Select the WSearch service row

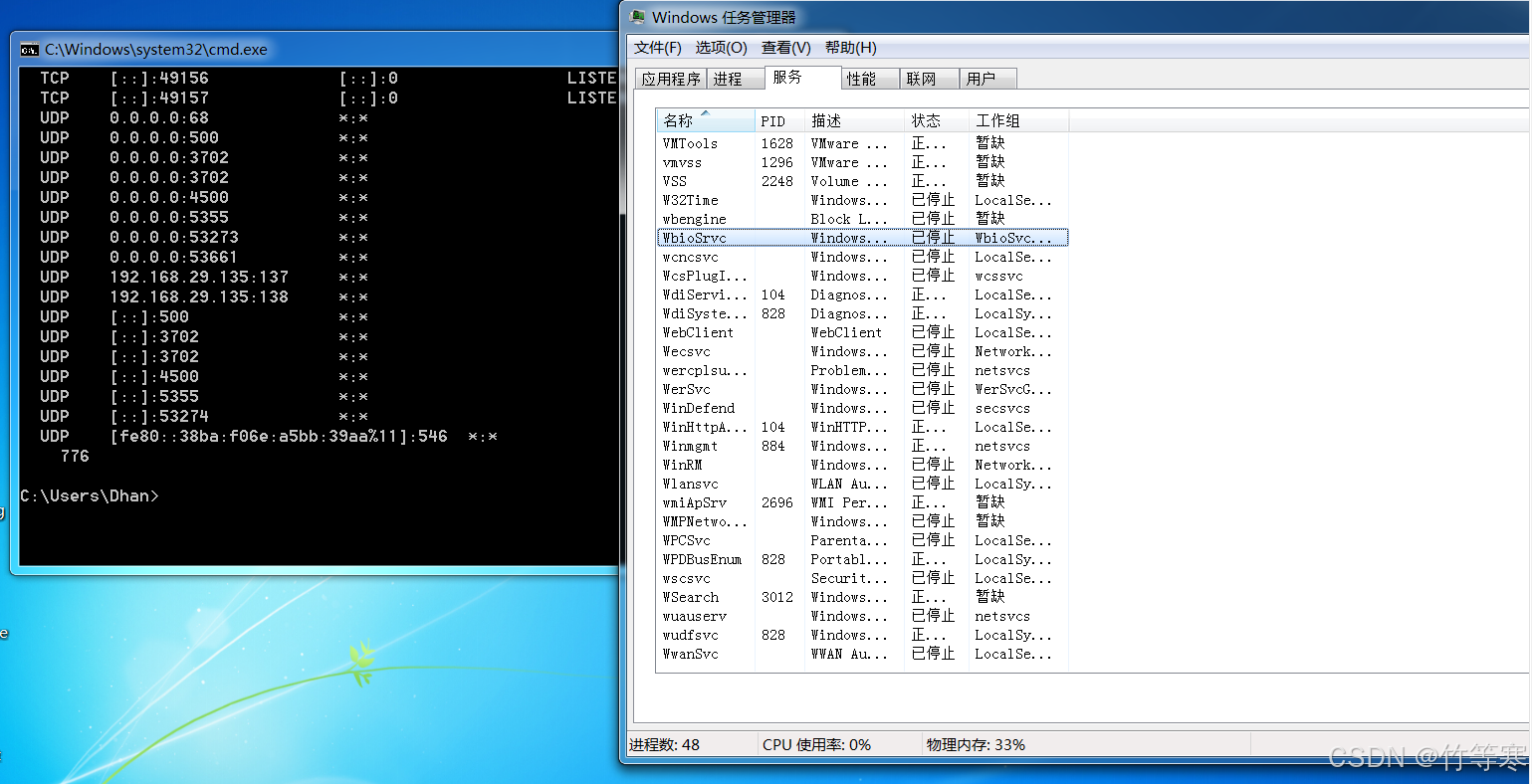click(x=691, y=598)
